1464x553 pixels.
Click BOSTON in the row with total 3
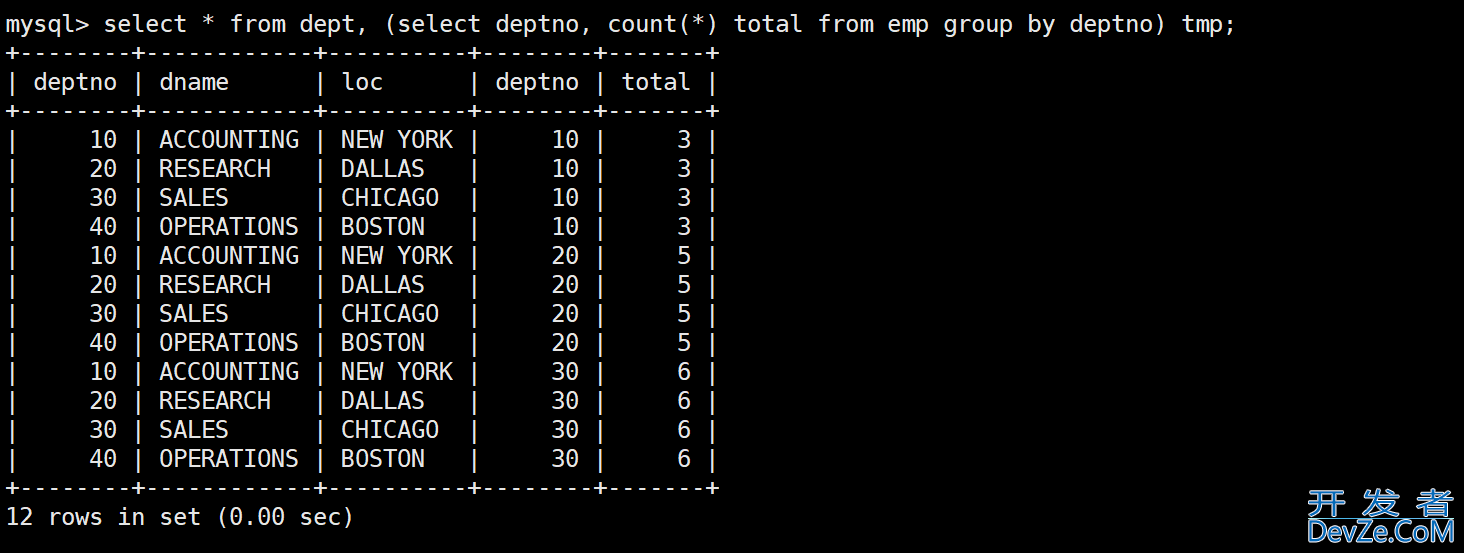pos(383,226)
